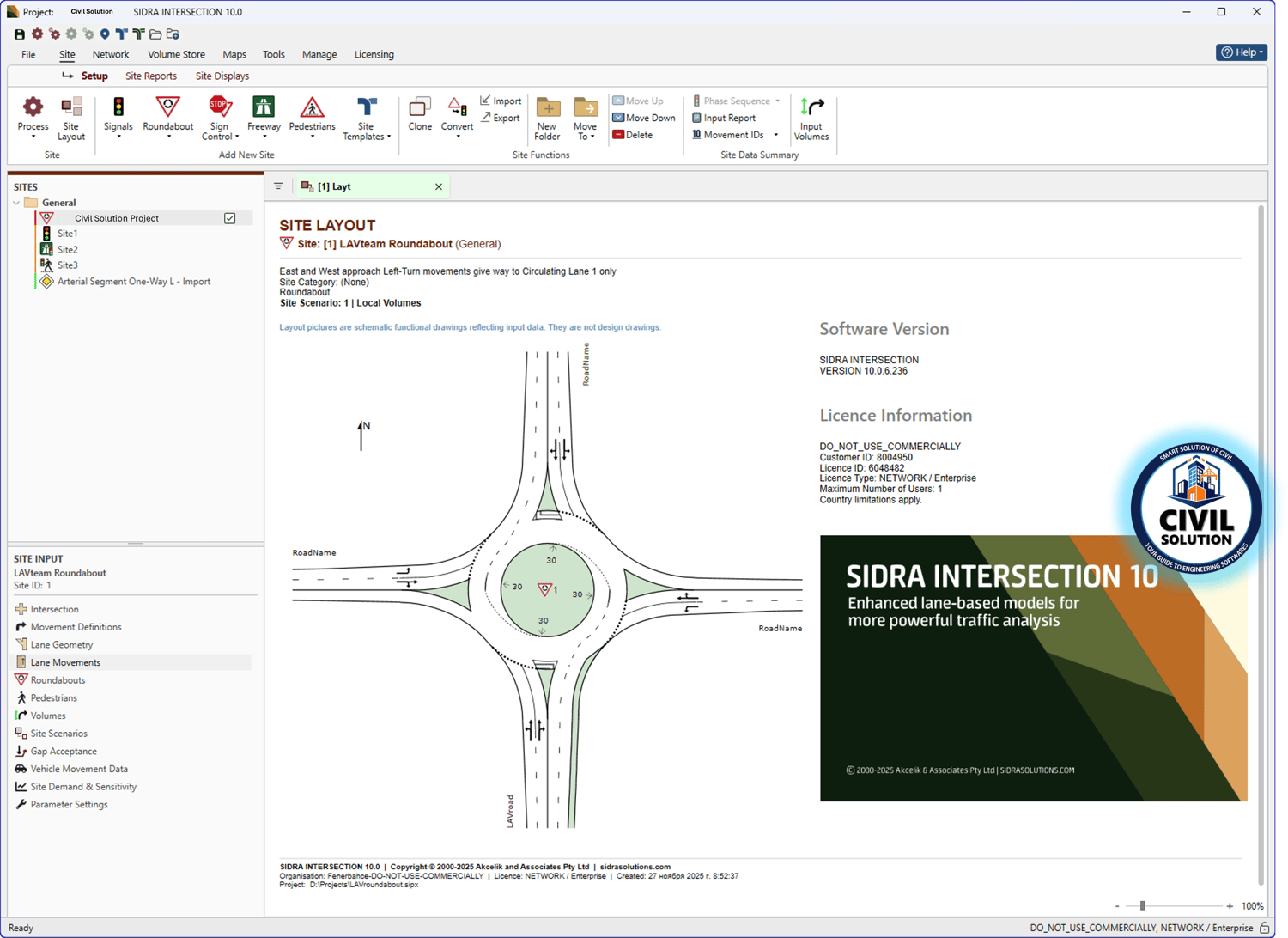Image resolution: width=1288 pixels, height=938 pixels.
Task: Switch to the Site Reports tab
Action: pos(151,76)
